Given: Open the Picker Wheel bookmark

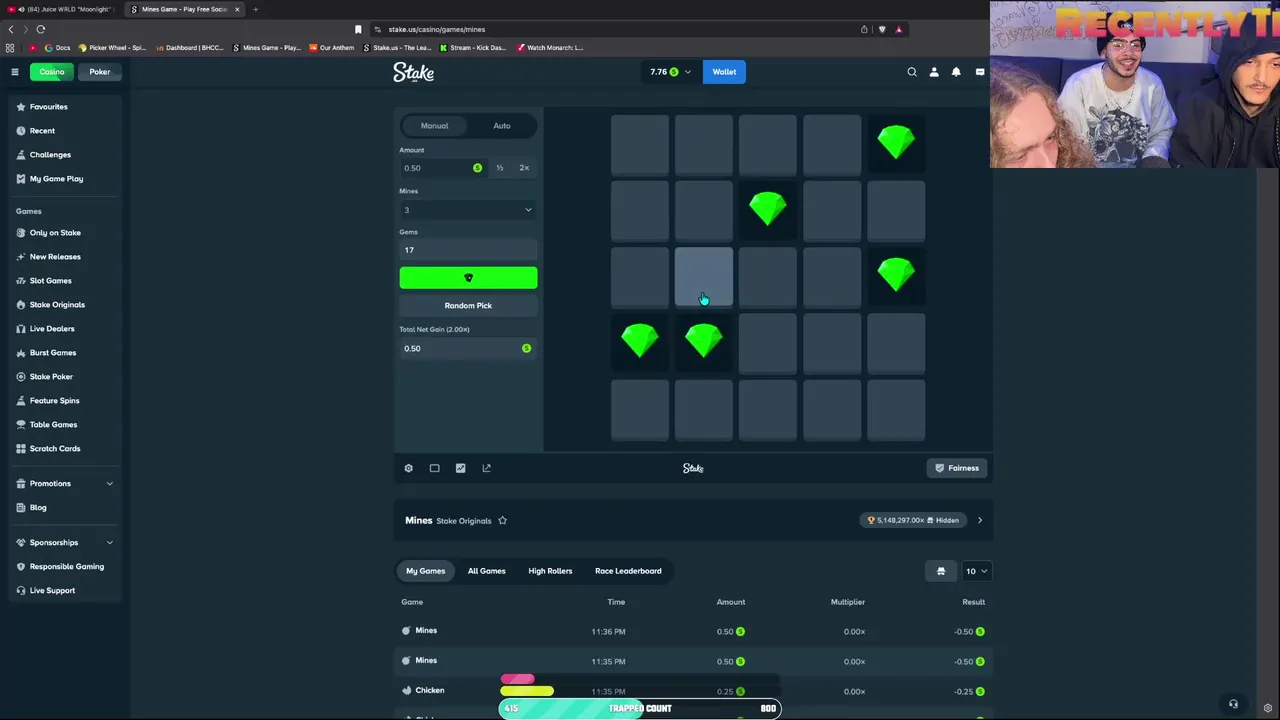Looking at the screenshot, I should click(111, 47).
